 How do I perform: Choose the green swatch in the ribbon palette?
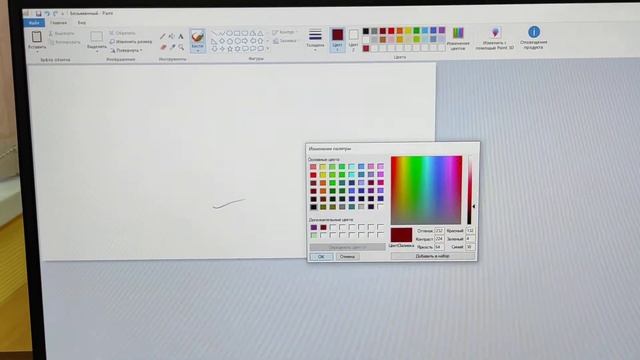[x=416, y=31]
